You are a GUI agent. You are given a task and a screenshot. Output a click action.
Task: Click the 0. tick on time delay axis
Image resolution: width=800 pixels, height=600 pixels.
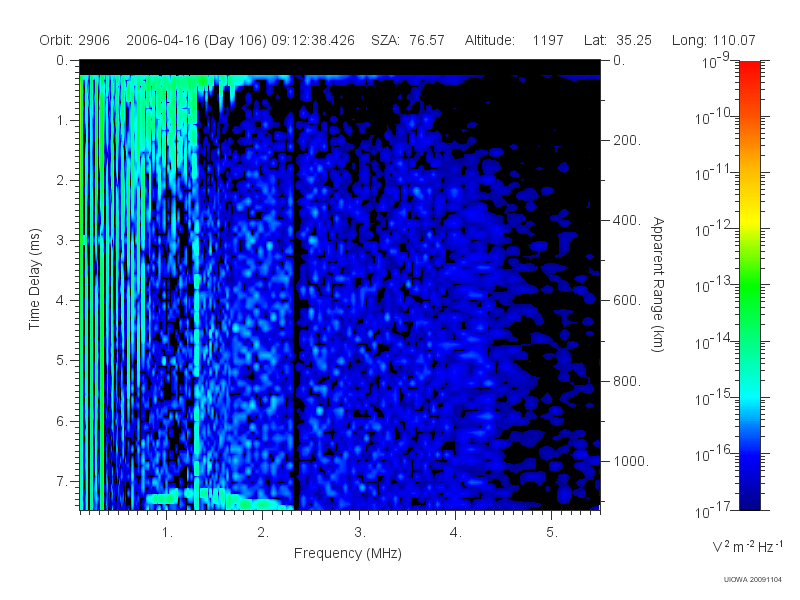[x=62, y=60]
